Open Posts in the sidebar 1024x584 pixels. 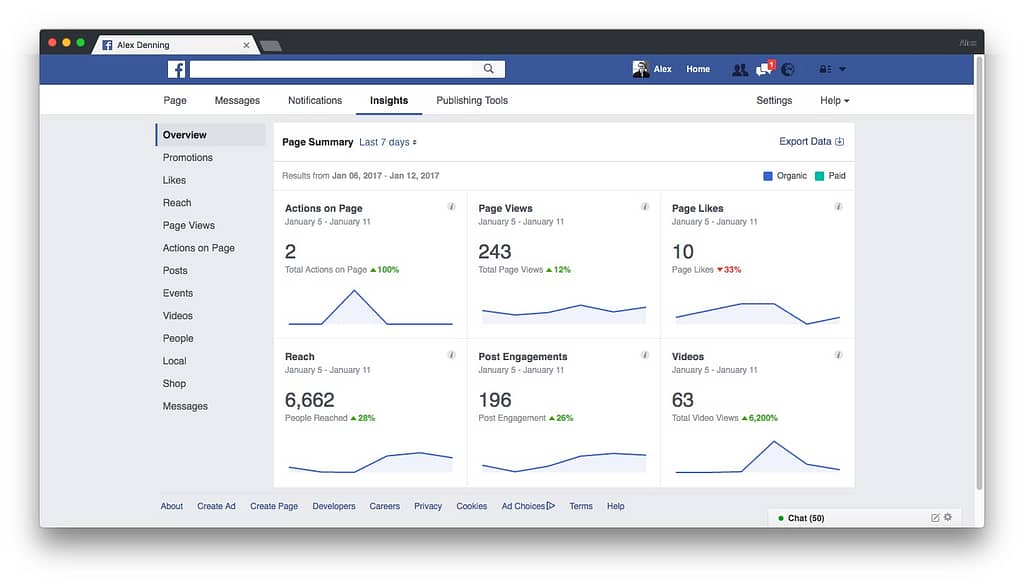175,270
